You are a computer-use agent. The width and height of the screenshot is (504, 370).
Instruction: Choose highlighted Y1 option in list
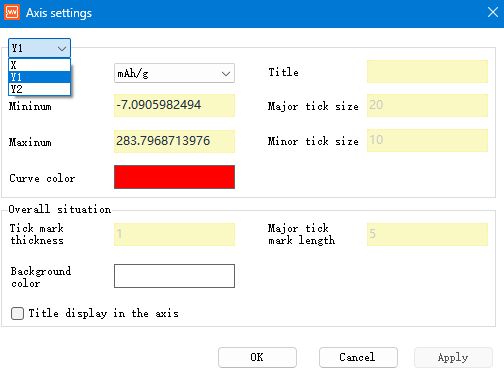pyautogui.click(x=39, y=77)
